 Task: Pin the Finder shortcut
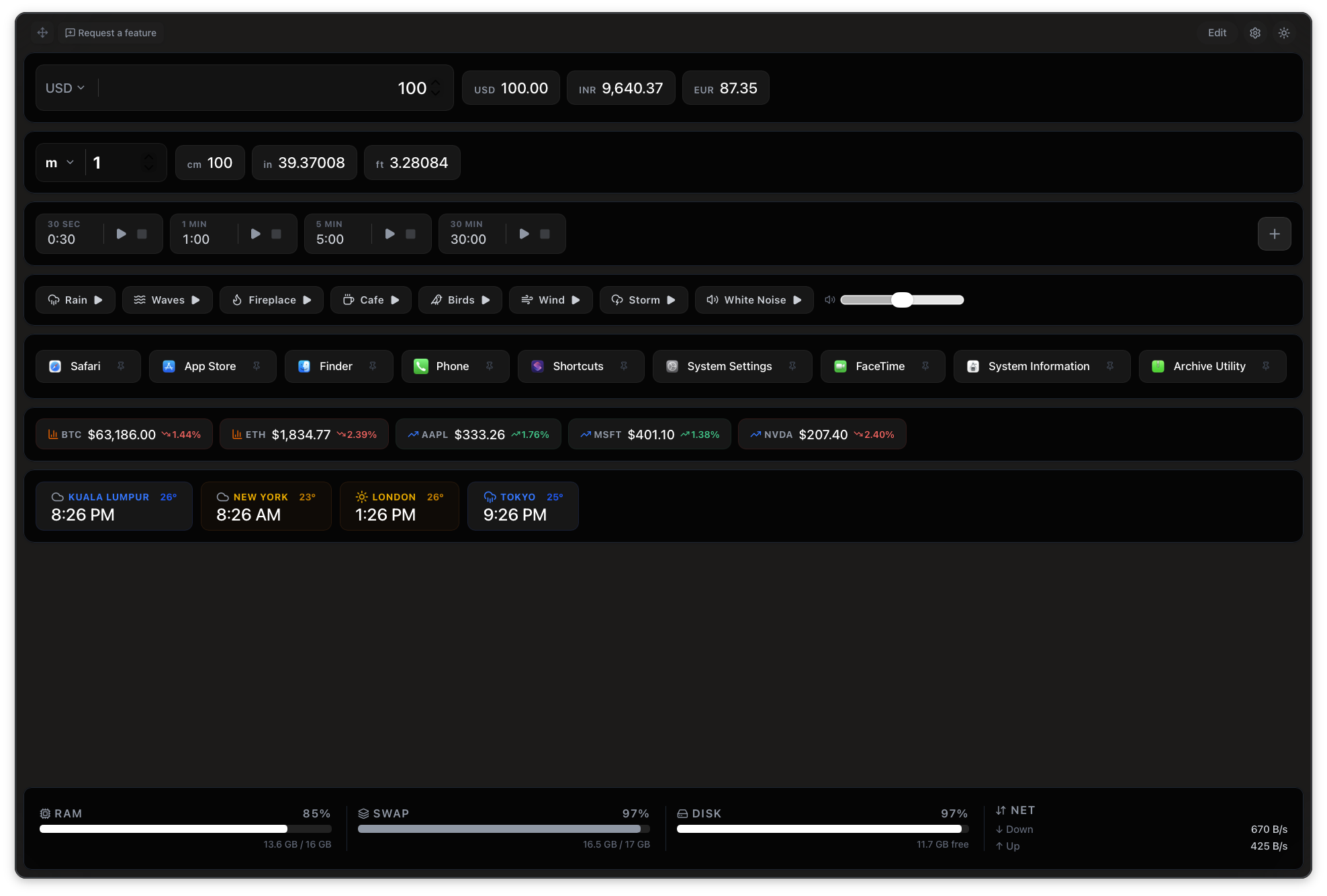tap(373, 366)
